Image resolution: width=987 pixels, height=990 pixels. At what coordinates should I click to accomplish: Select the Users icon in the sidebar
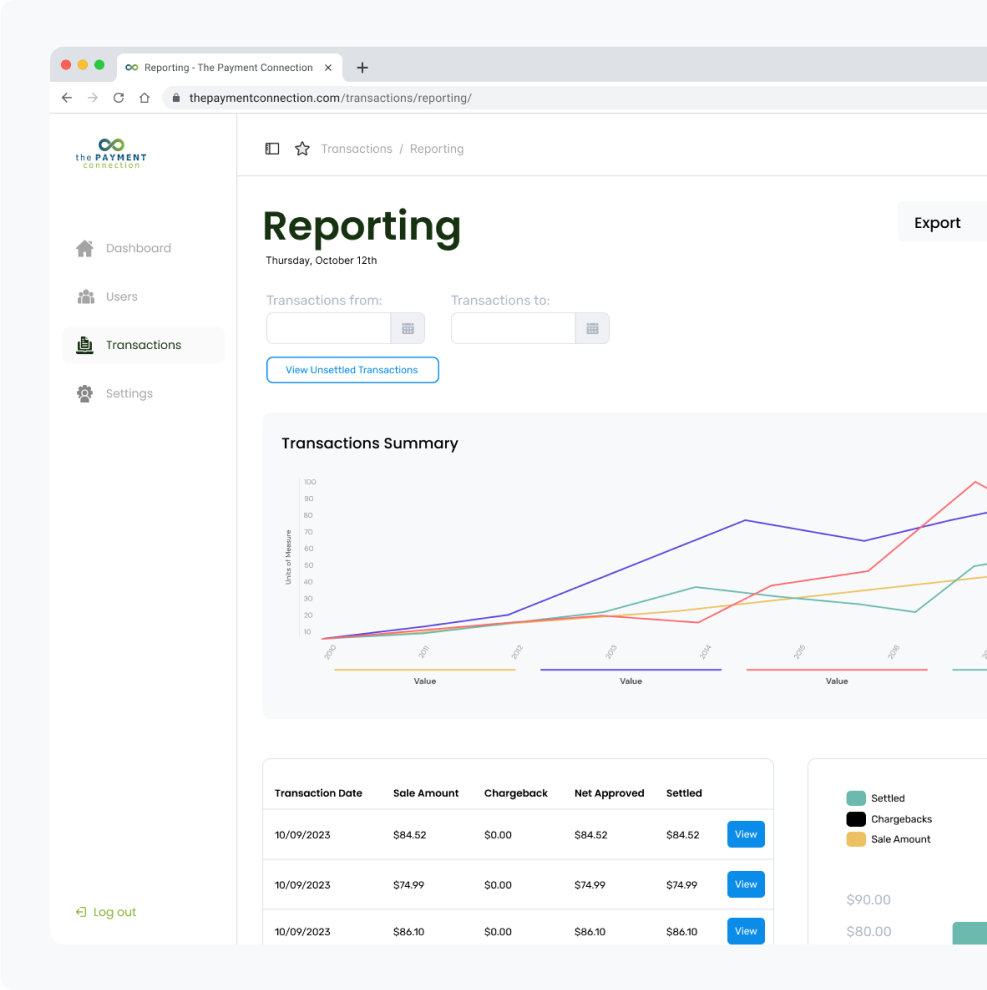pos(86,296)
